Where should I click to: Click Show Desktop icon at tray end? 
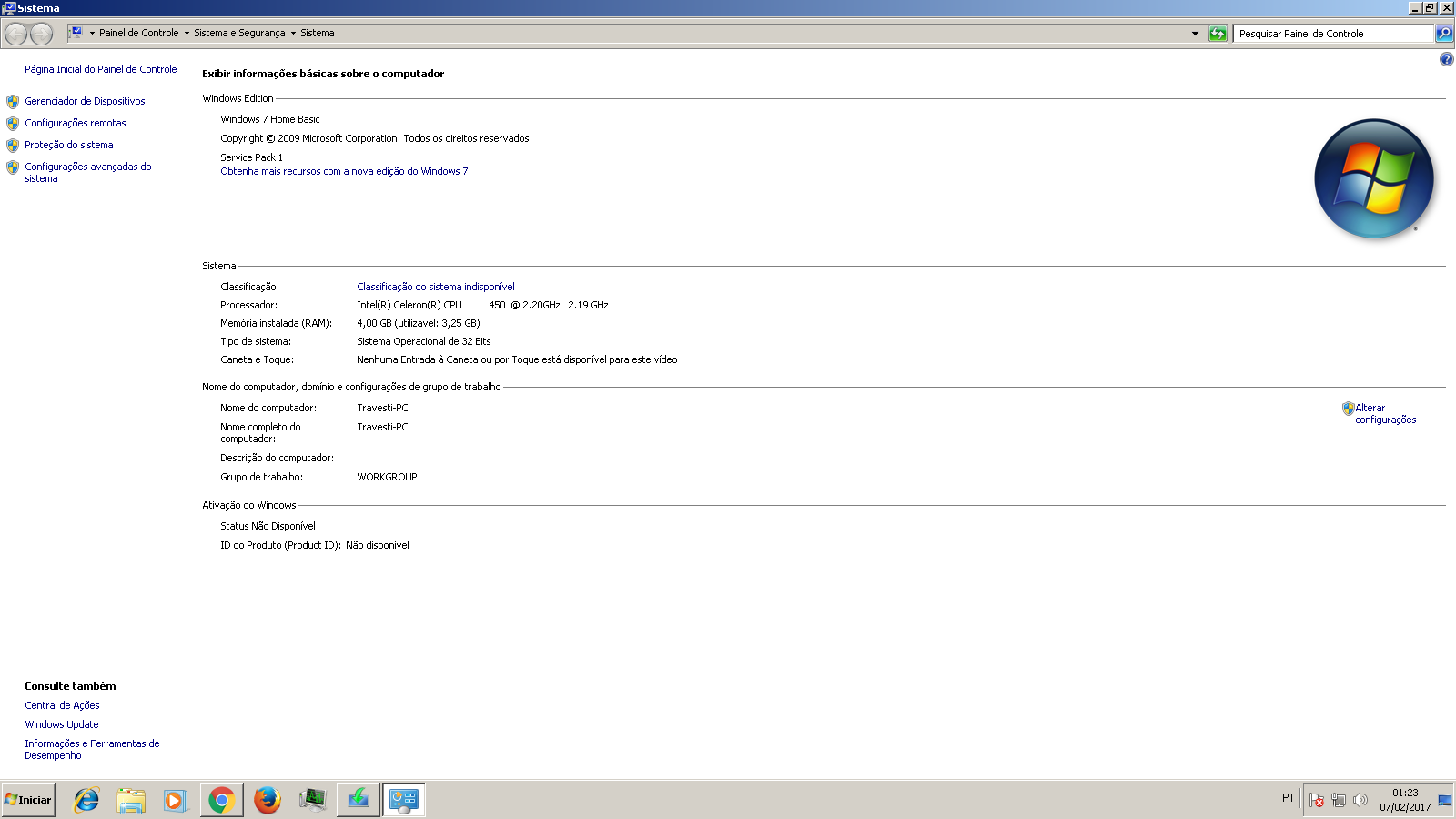(x=1445, y=800)
